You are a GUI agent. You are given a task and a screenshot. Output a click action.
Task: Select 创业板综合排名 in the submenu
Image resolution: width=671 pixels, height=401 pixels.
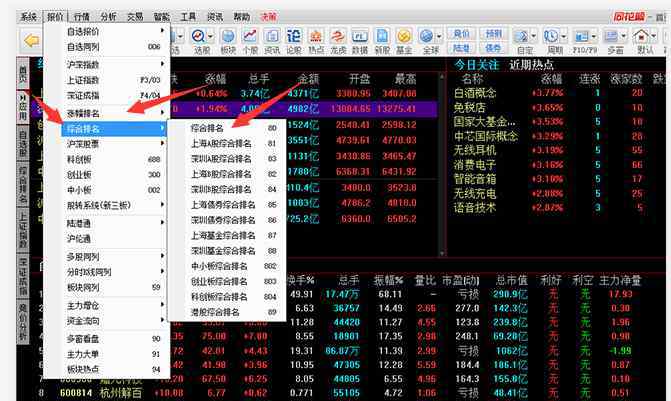(x=227, y=281)
